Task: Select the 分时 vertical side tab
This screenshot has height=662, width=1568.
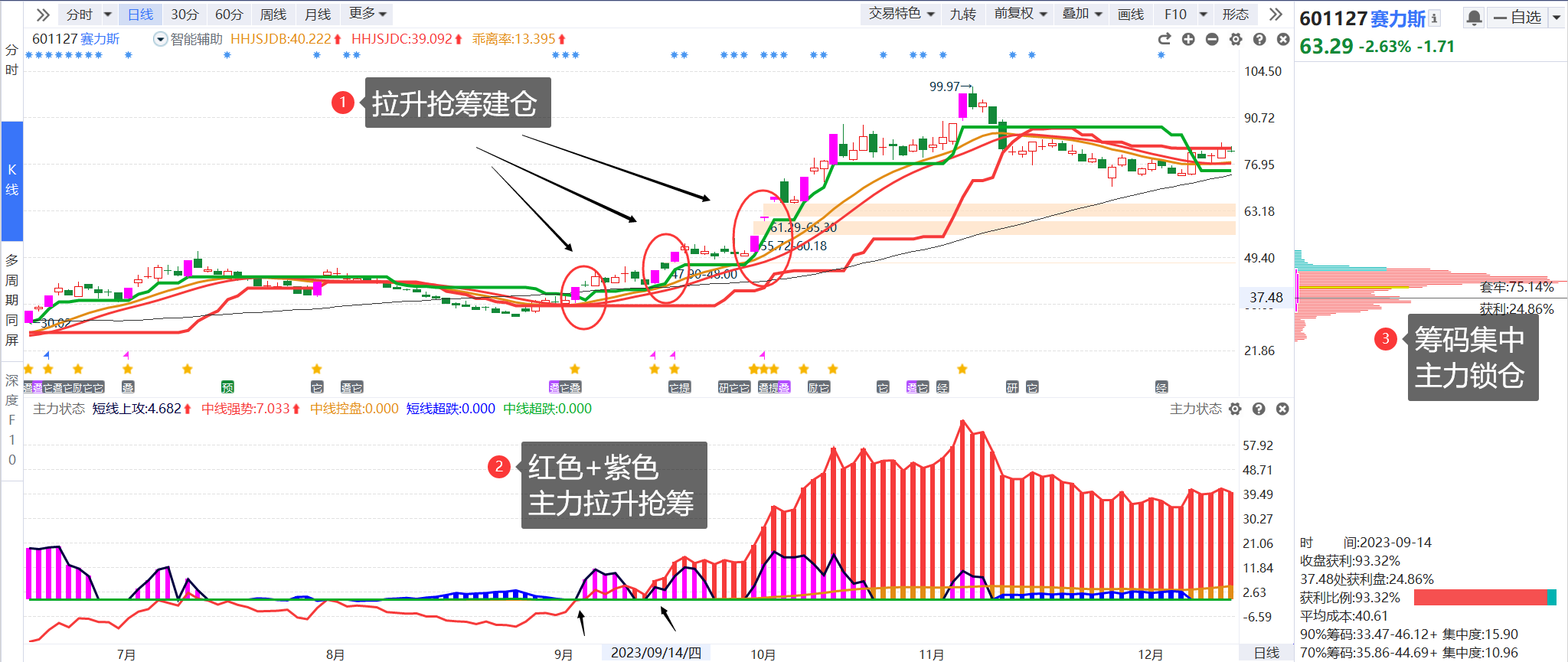Action: pyautogui.click(x=11, y=60)
